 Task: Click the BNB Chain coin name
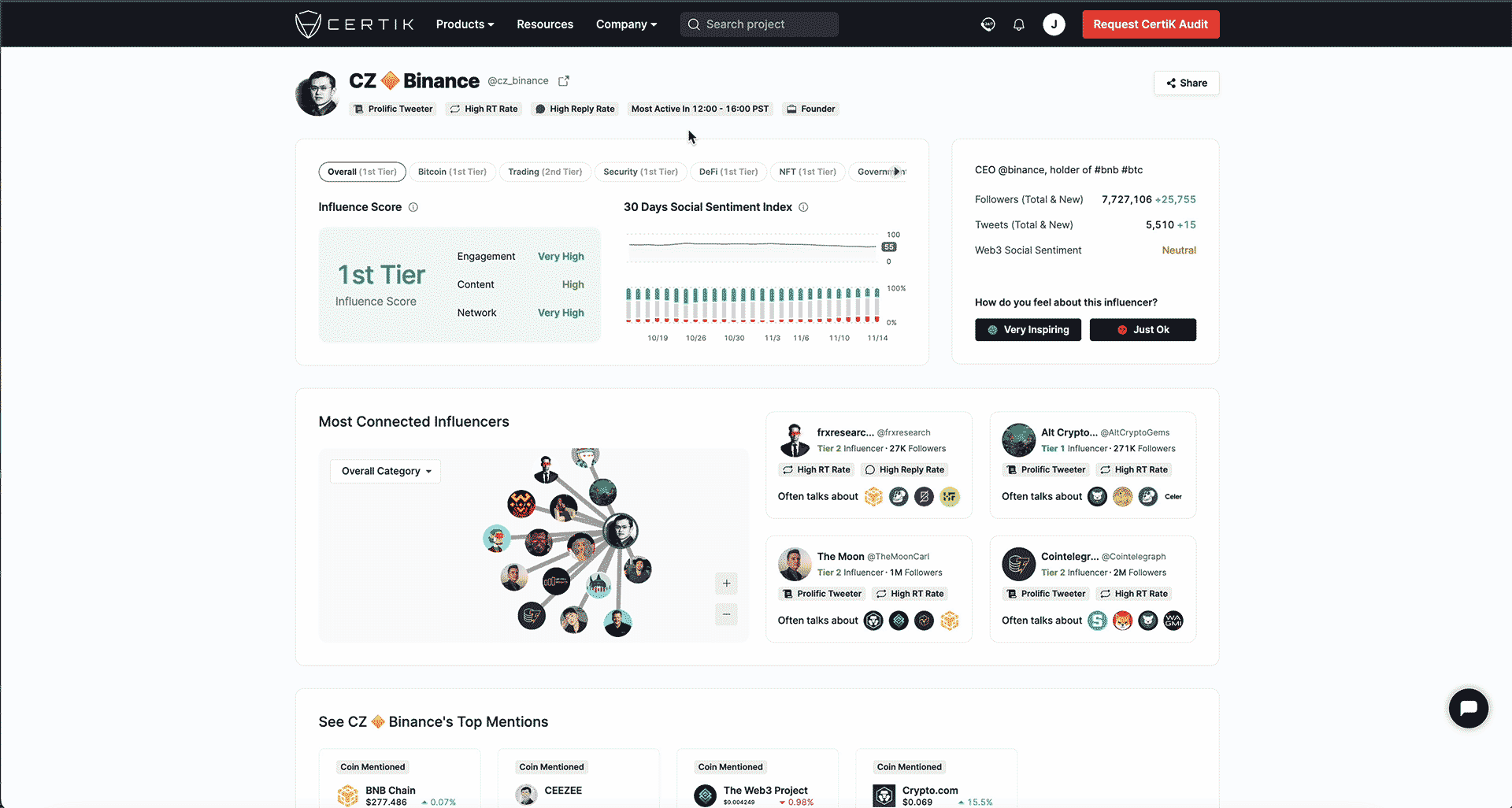coord(391,791)
